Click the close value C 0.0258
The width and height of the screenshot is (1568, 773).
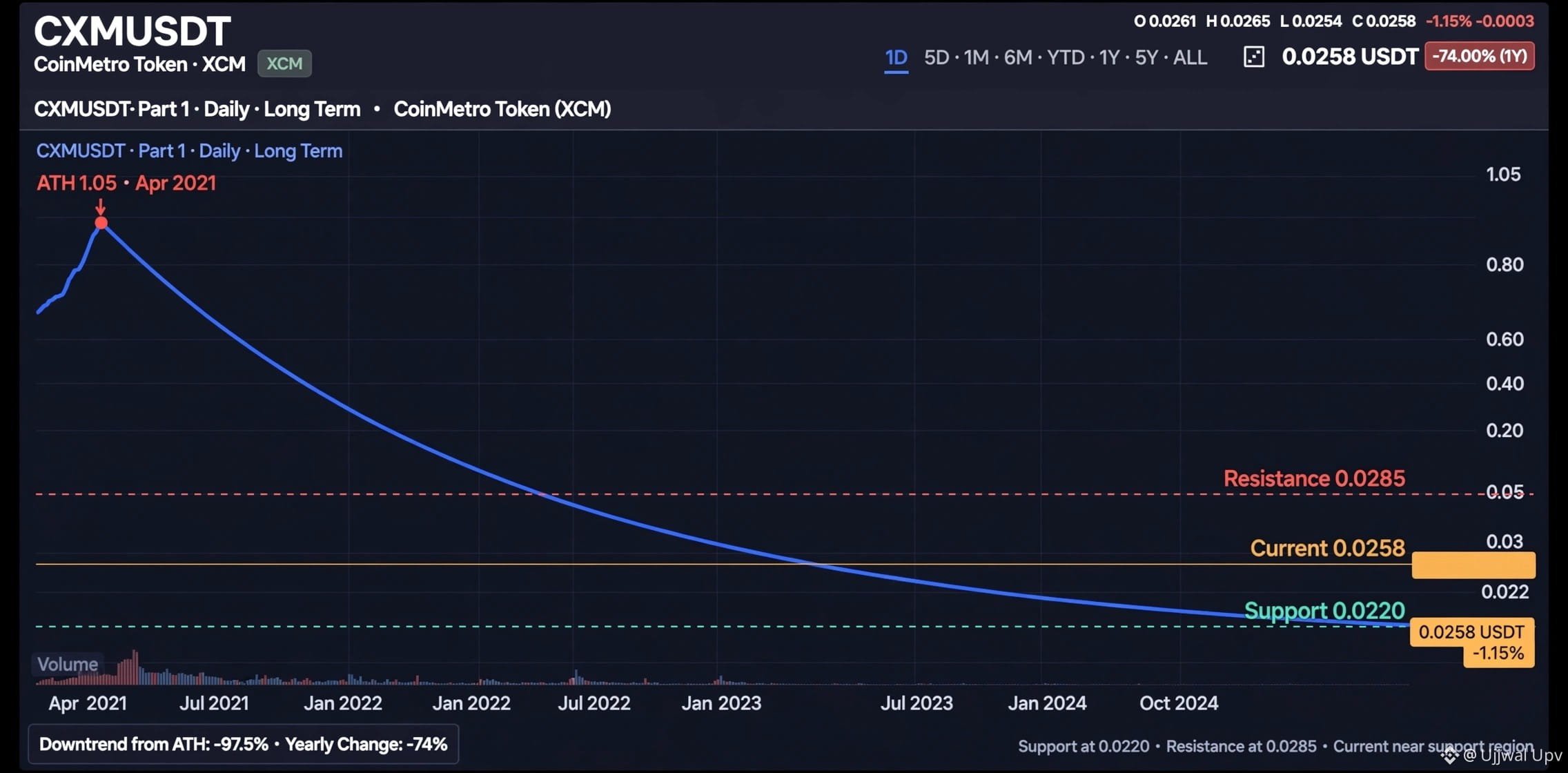[1384, 21]
